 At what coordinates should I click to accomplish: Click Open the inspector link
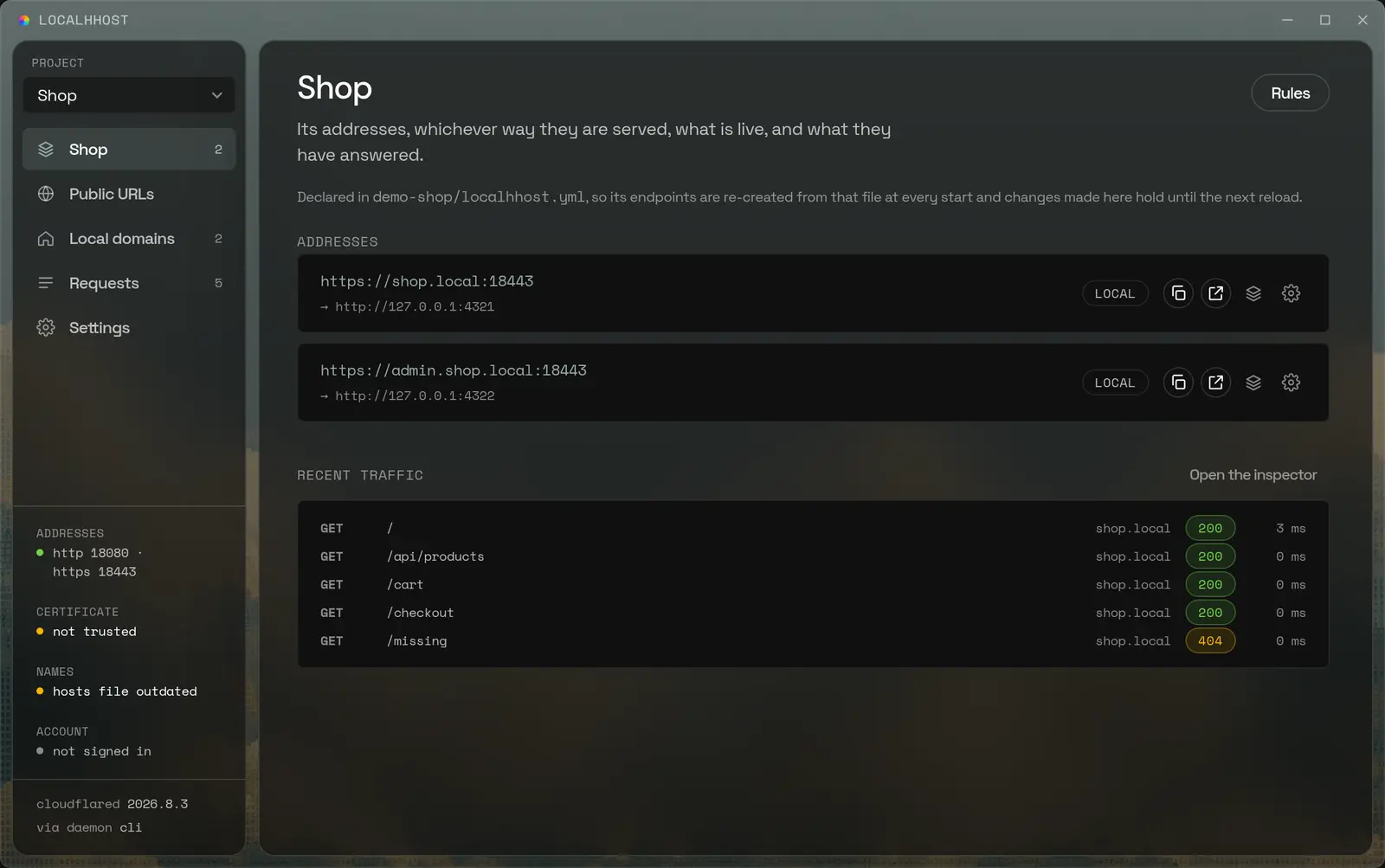(1253, 475)
